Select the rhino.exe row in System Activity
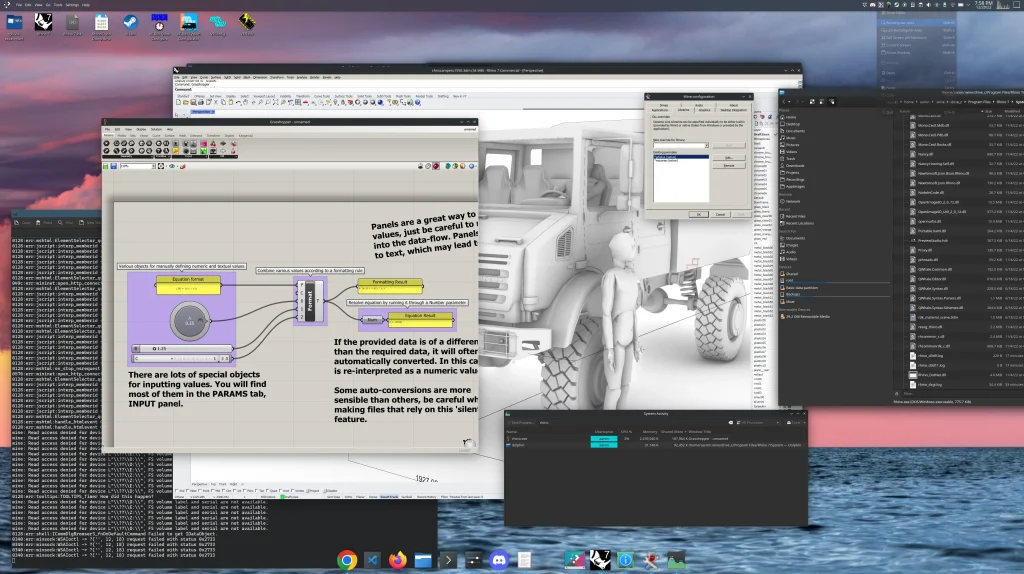 coord(656,439)
